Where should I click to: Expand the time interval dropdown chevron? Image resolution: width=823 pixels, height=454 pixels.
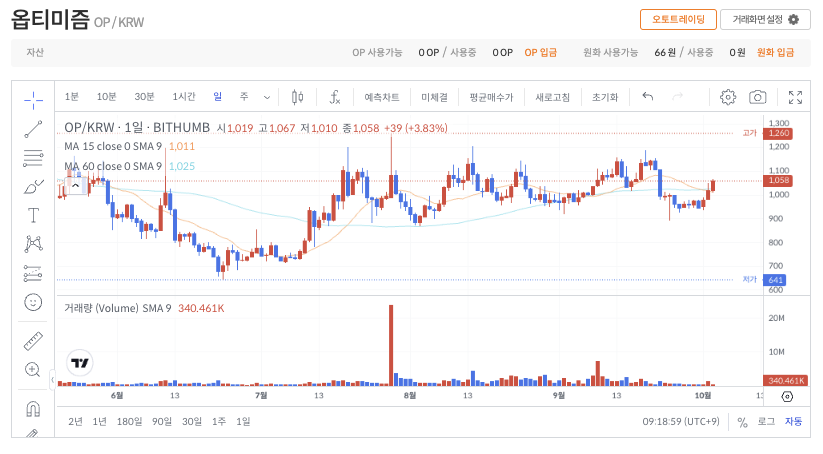(267, 97)
